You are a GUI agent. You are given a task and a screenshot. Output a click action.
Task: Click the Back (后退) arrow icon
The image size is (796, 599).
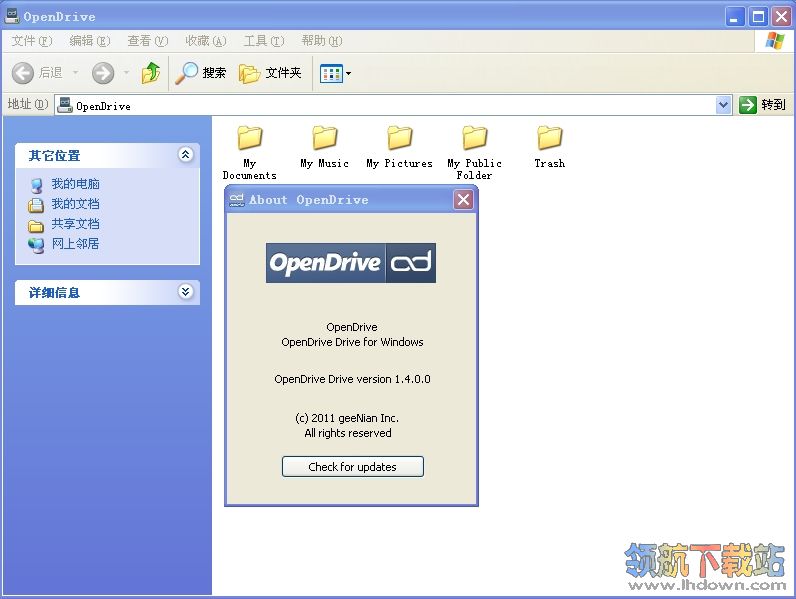[x=23, y=73]
